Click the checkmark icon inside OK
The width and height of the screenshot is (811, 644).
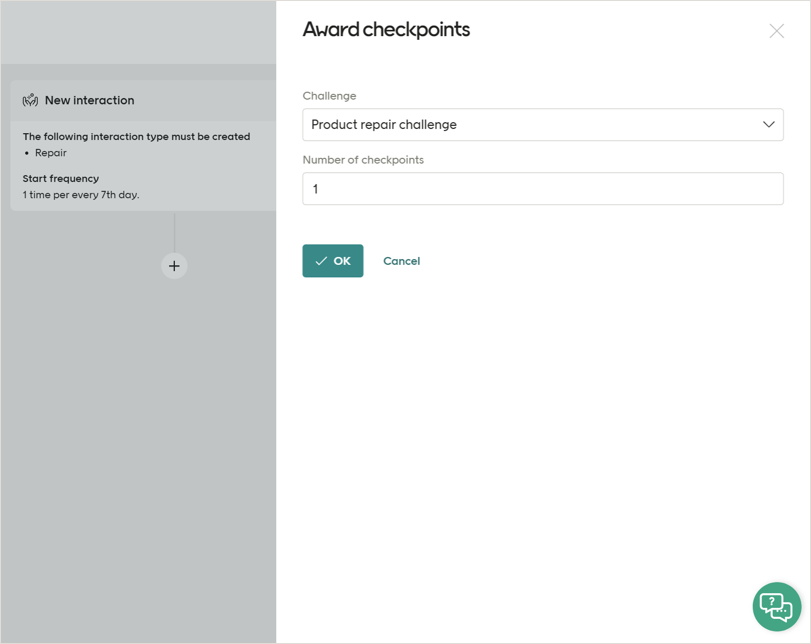(321, 261)
